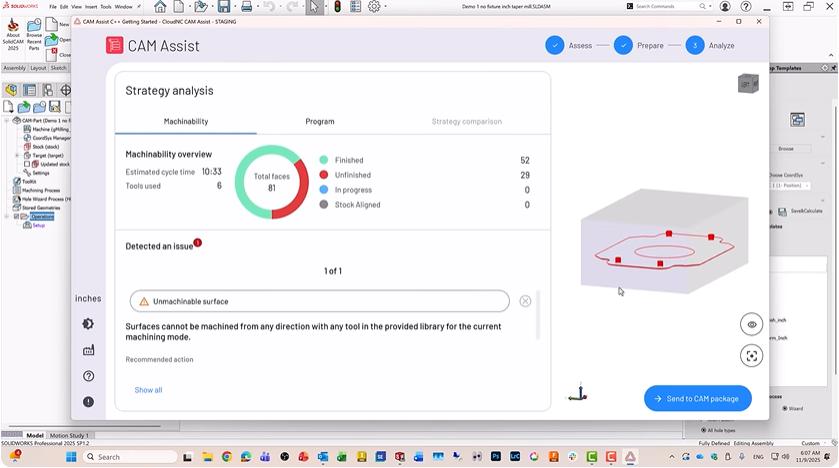
Task: Click the SolidCAM manager tab icon in left panel
Action: [11, 90]
